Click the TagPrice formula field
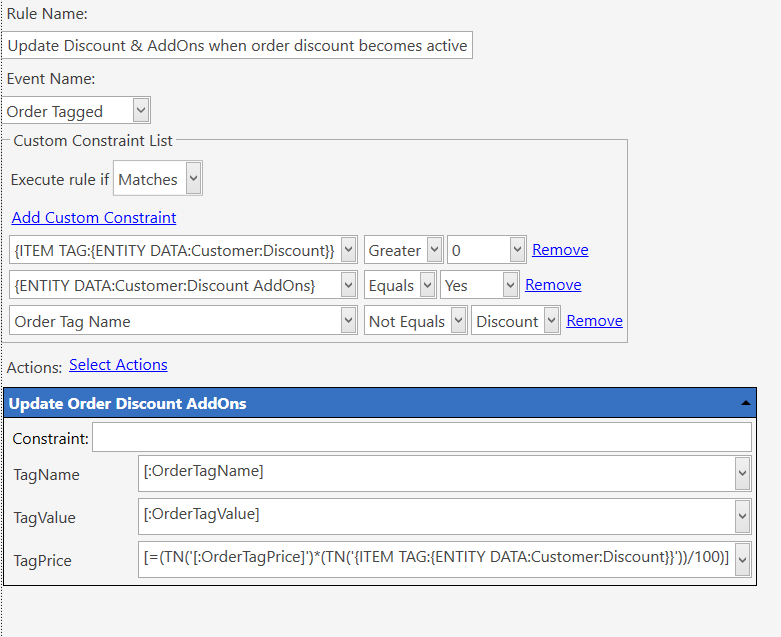The height and width of the screenshot is (637, 781). [436, 560]
